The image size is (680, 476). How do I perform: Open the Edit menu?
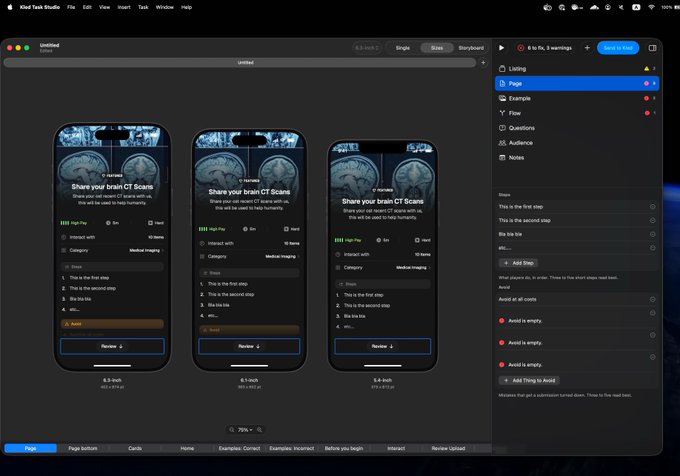87,7
